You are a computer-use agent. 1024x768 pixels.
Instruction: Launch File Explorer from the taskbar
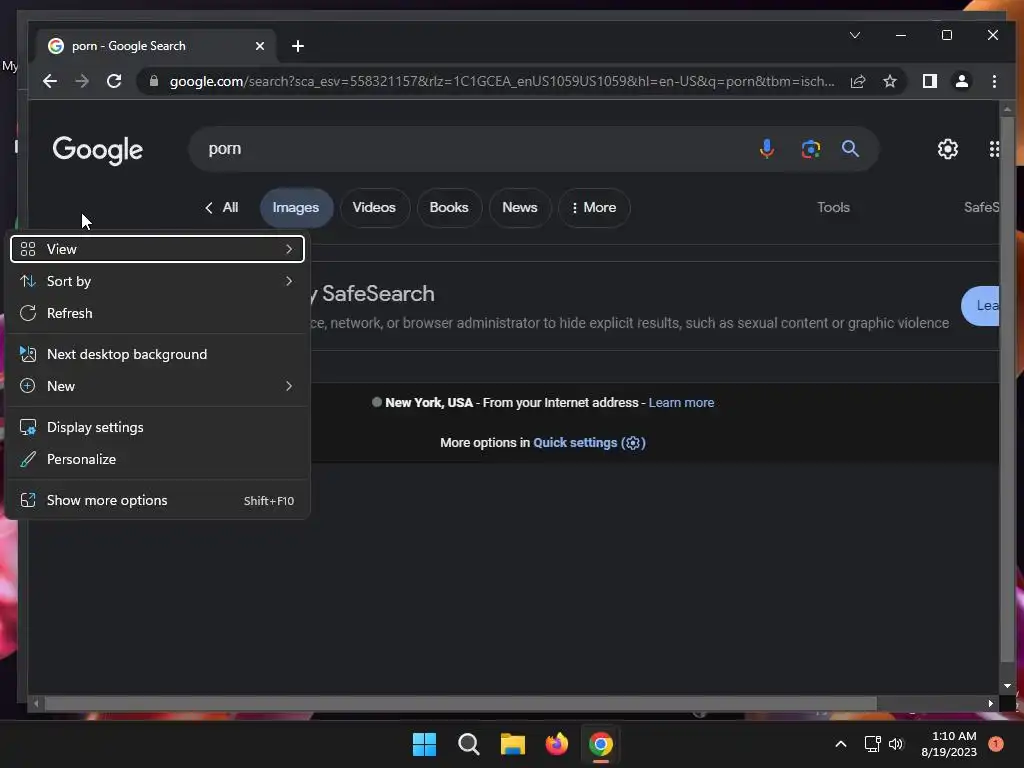pos(513,744)
